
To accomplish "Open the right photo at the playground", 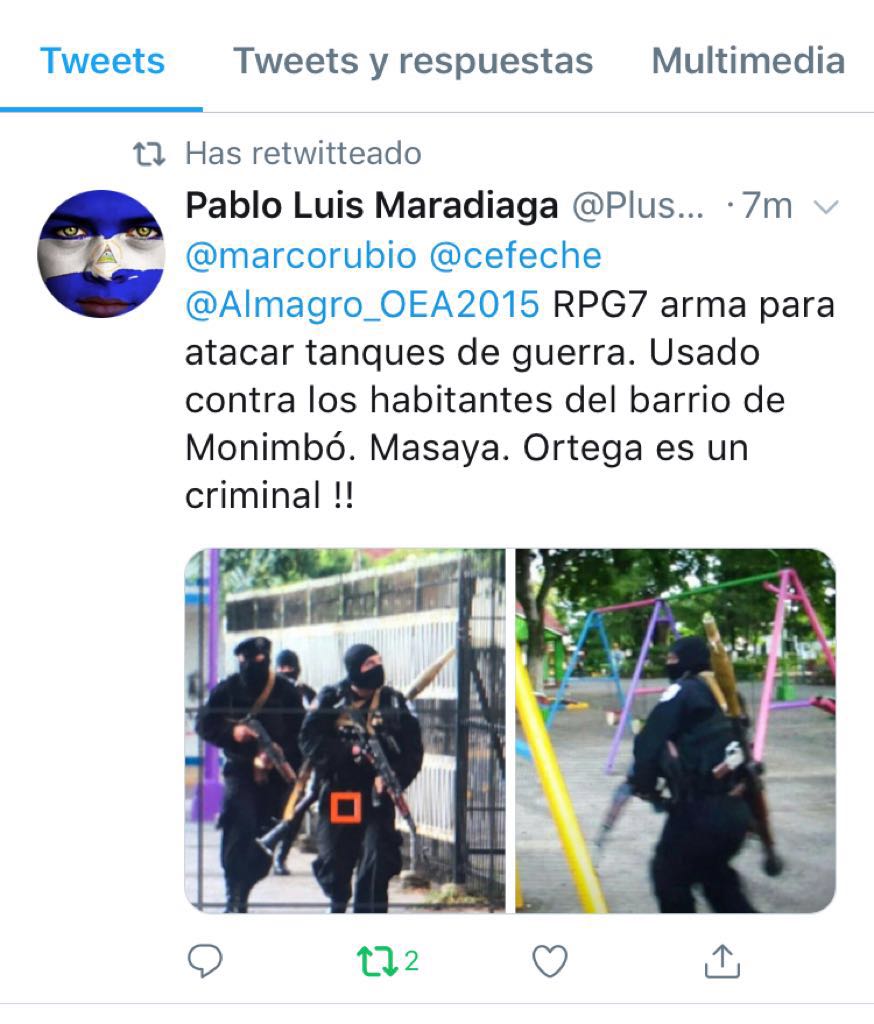I will (x=675, y=730).
